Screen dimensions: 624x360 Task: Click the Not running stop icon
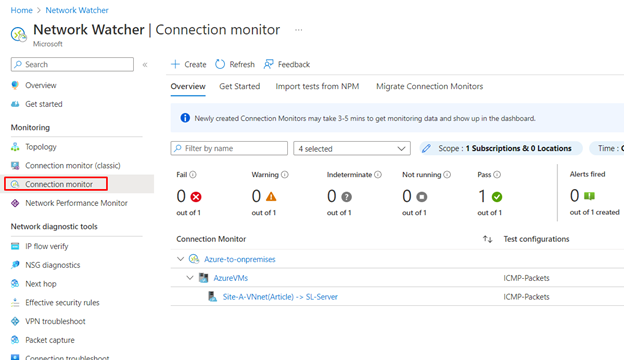coord(421,197)
